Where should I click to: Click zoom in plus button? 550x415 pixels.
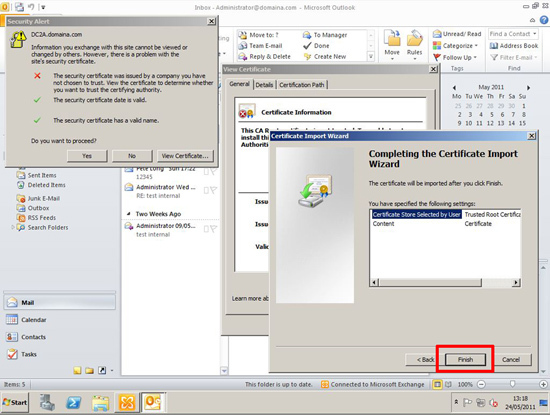(543, 384)
